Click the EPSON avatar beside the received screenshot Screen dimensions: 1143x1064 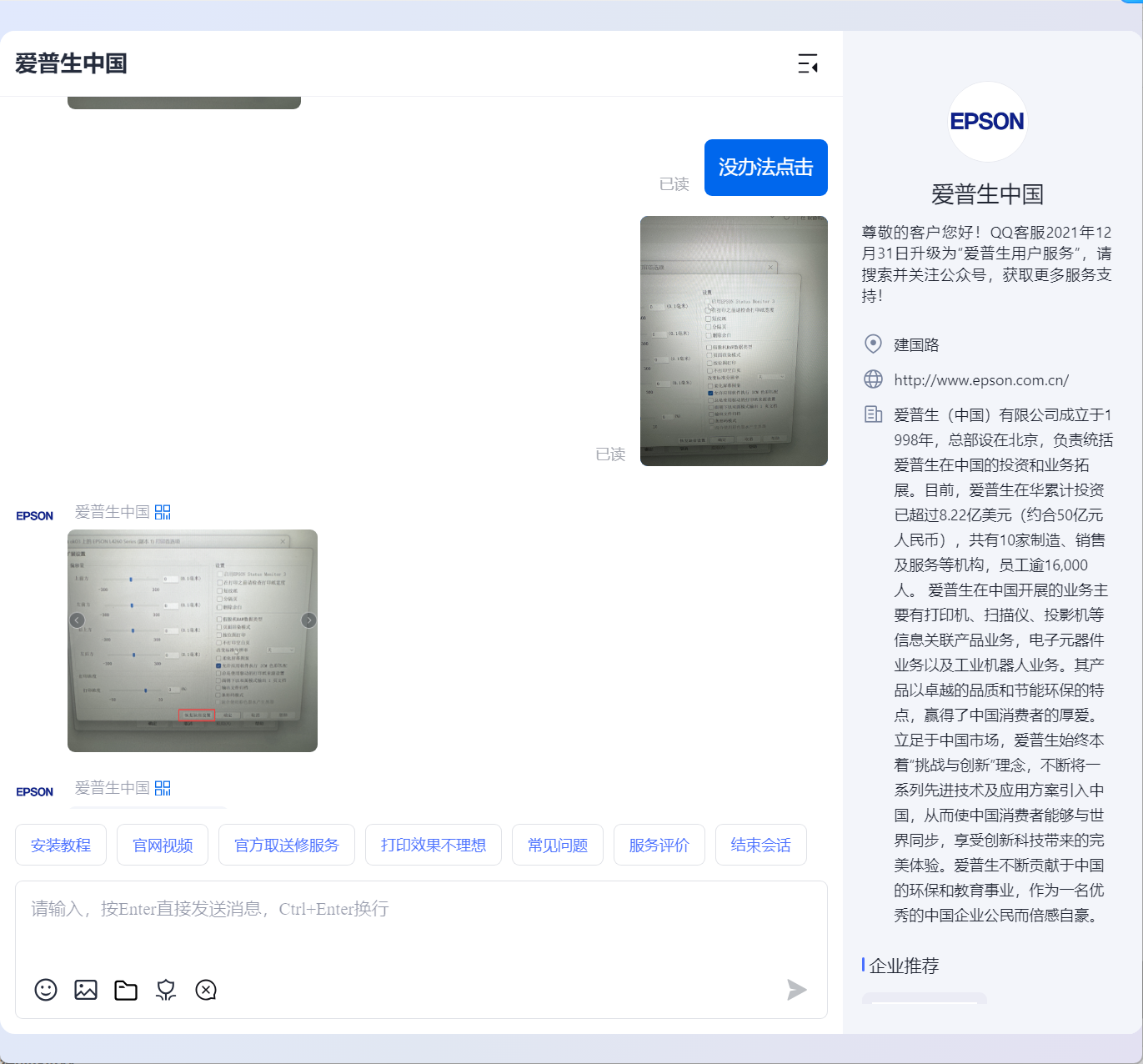click(x=35, y=516)
